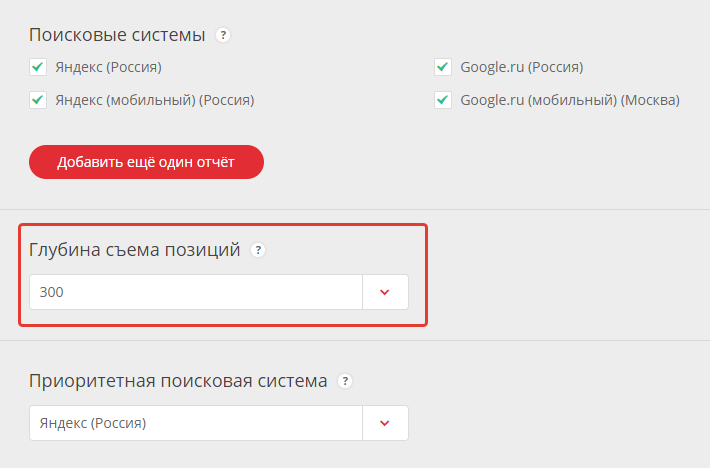
Task: Click the Глубина съема позиций heading
Action: click(134, 250)
